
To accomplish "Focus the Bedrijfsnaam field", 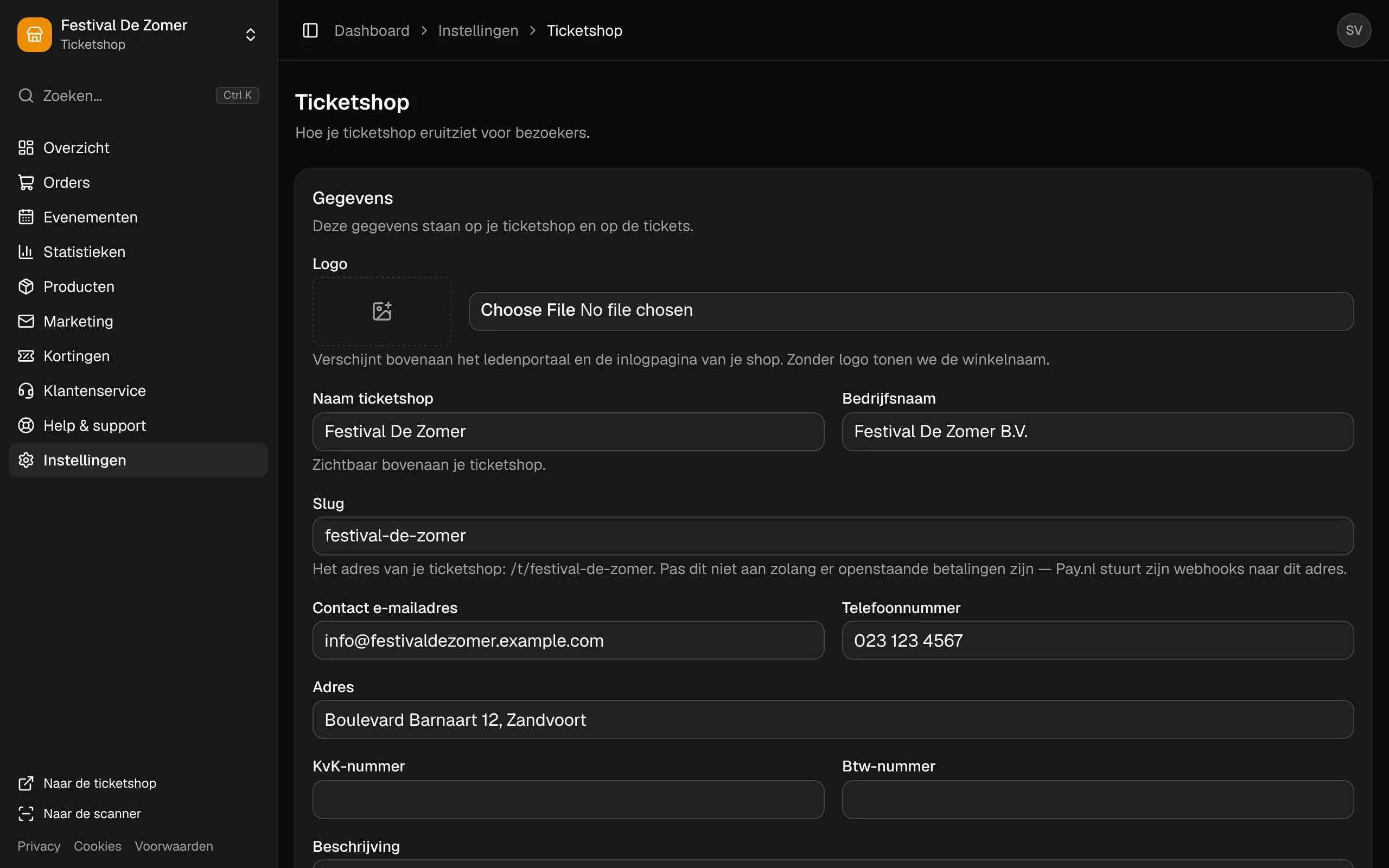I will [x=1098, y=432].
